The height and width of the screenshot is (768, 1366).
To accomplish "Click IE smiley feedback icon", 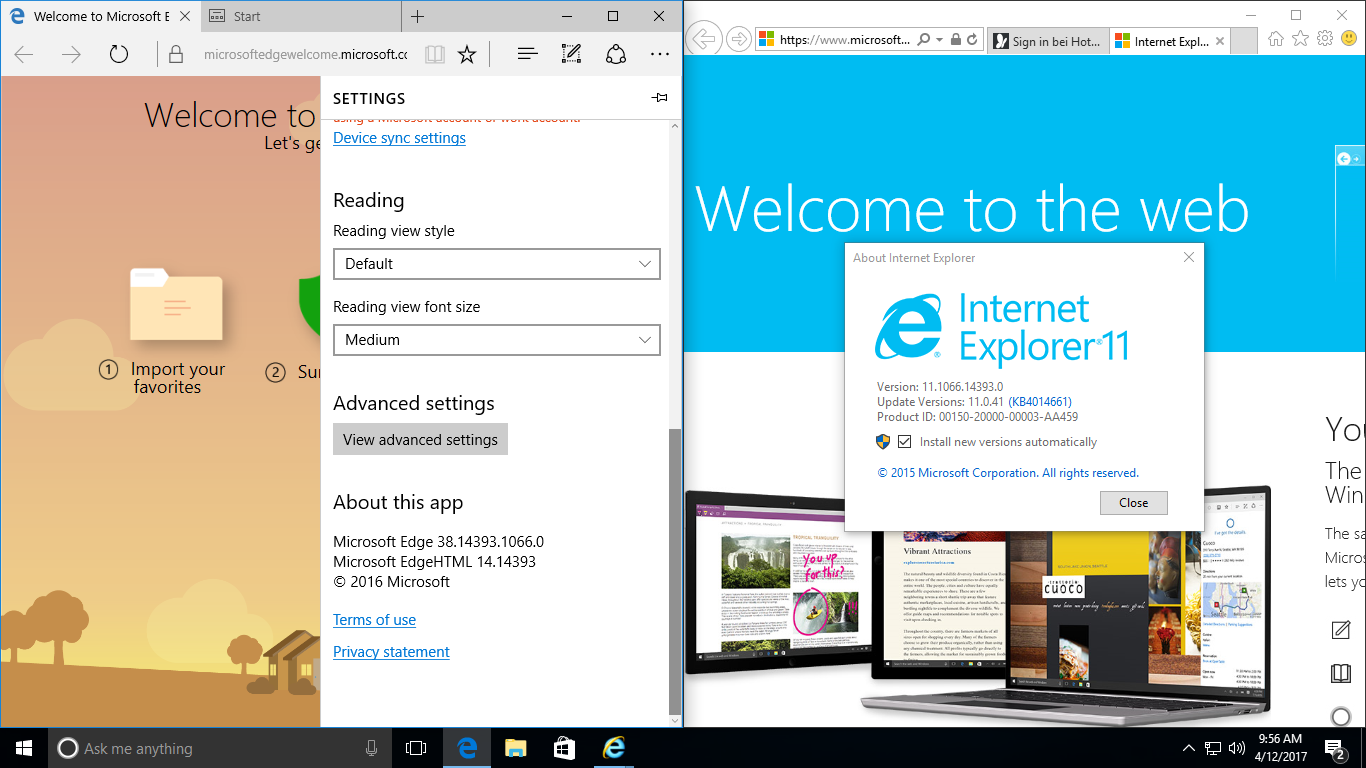I will (x=1349, y=39).
